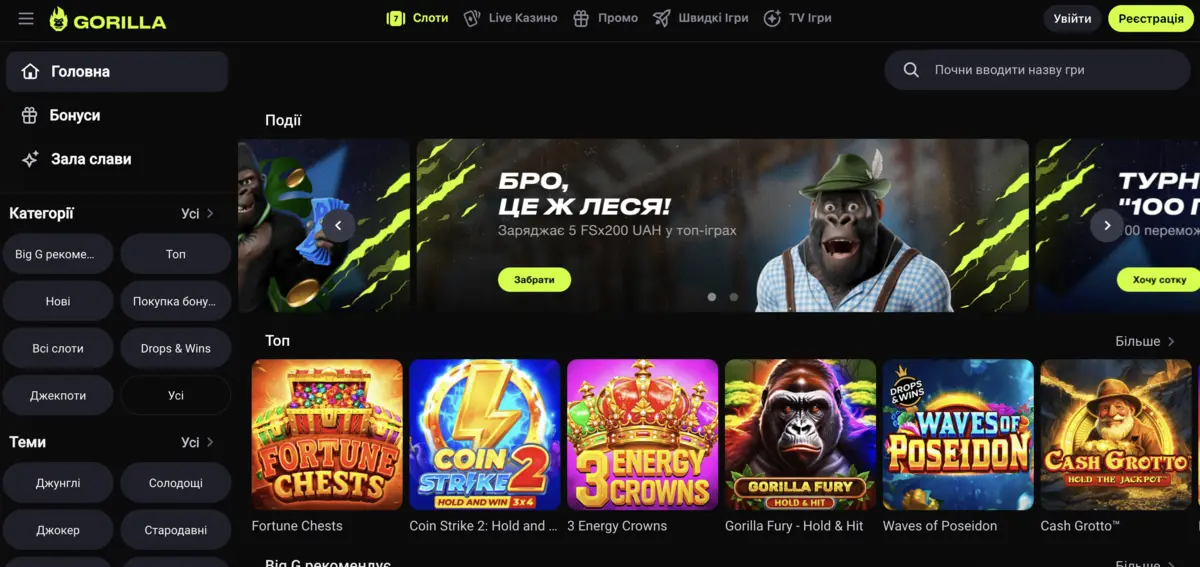The height and width of the screenshot is (567, 1200).
Task: Click the Live Казино cards icon
Action: (472, 18)
